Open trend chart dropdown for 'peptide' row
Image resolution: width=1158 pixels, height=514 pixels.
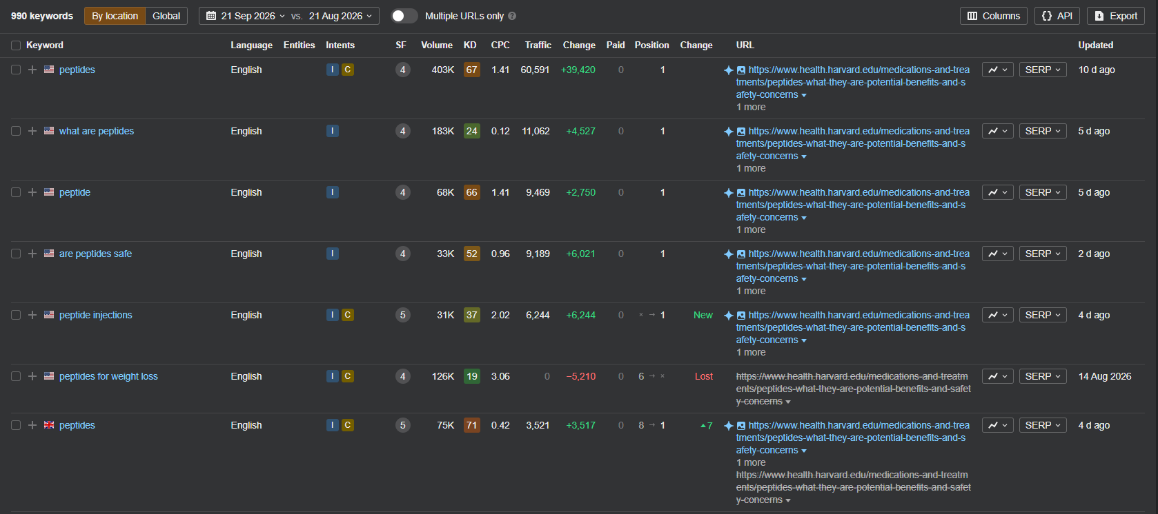click(997, 192)
